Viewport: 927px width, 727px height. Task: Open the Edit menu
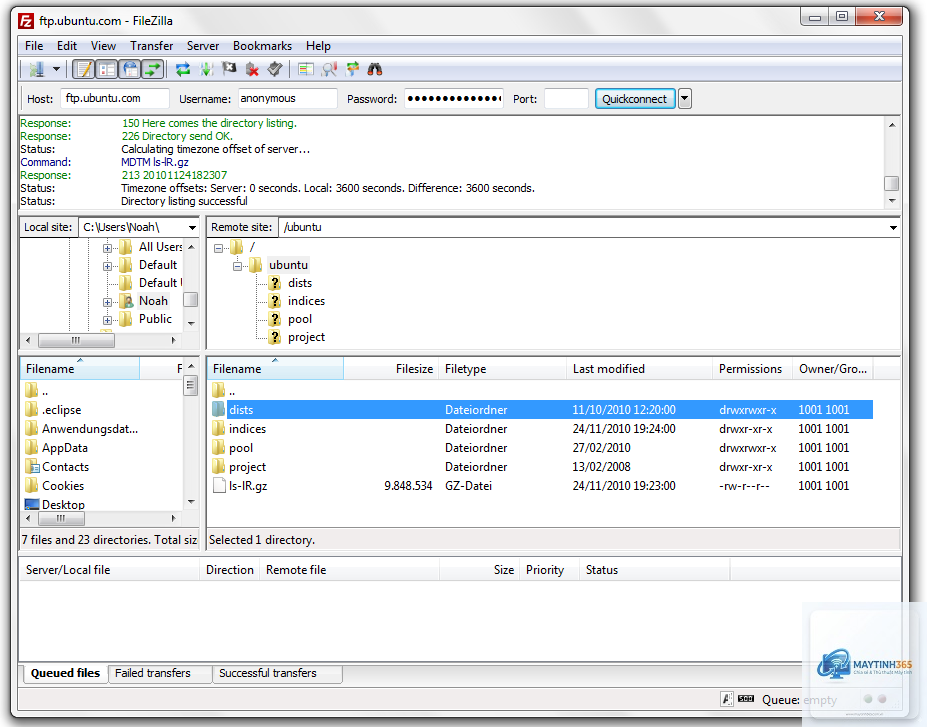(67, 46)
